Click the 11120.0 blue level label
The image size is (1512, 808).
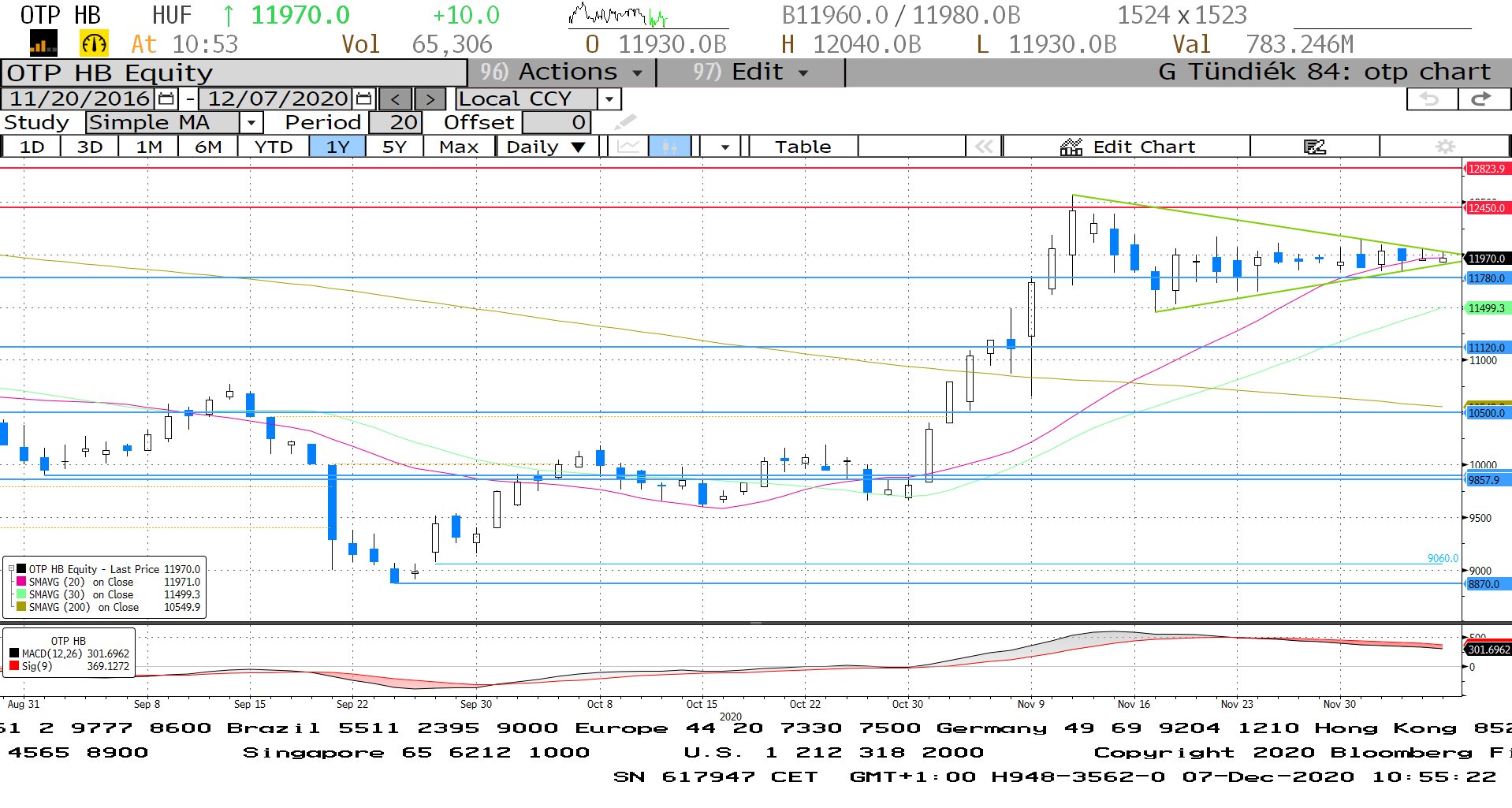1487,348
